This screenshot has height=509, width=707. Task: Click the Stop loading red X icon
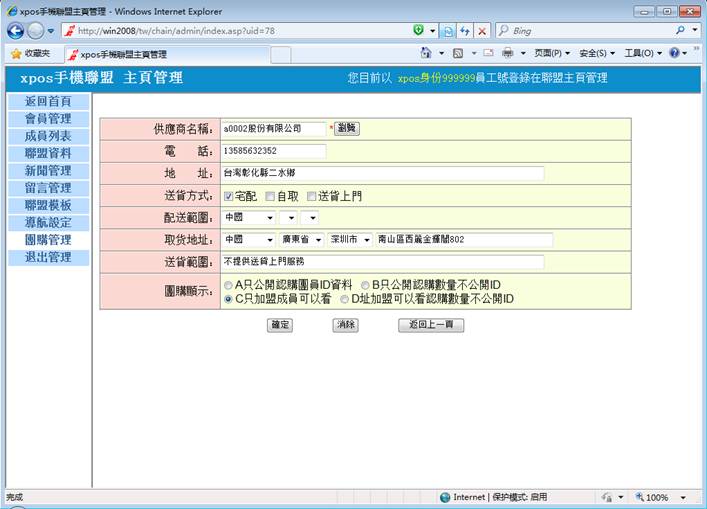[482, 31]
